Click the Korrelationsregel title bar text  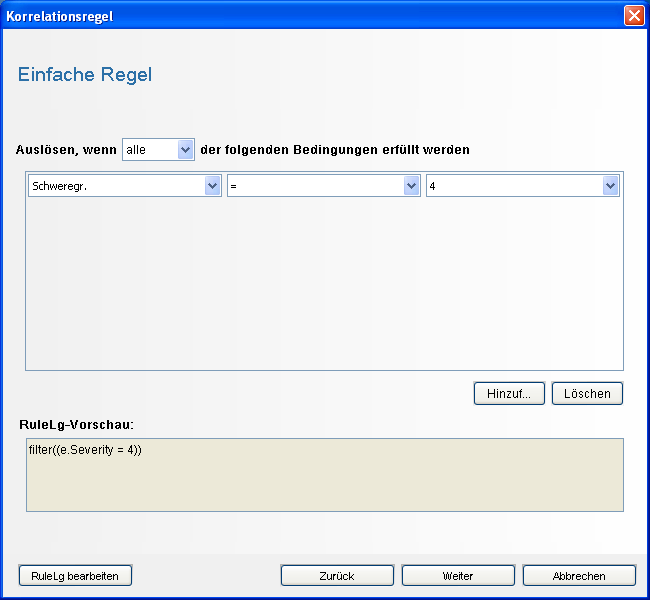(x=60, y=17)
